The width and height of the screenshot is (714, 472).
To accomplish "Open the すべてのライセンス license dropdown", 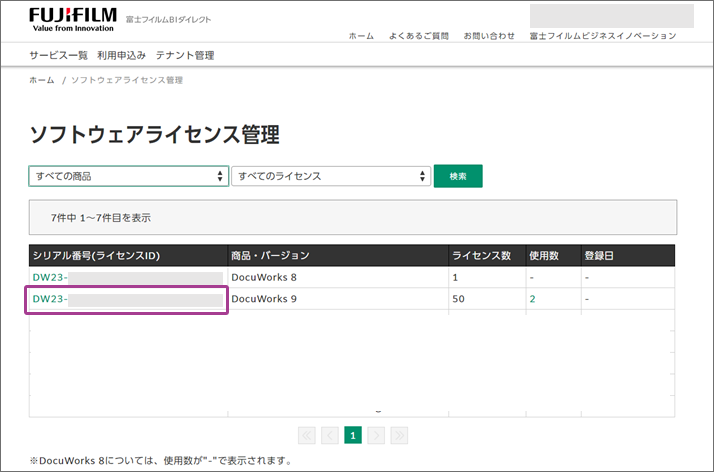I will [331, 176].
